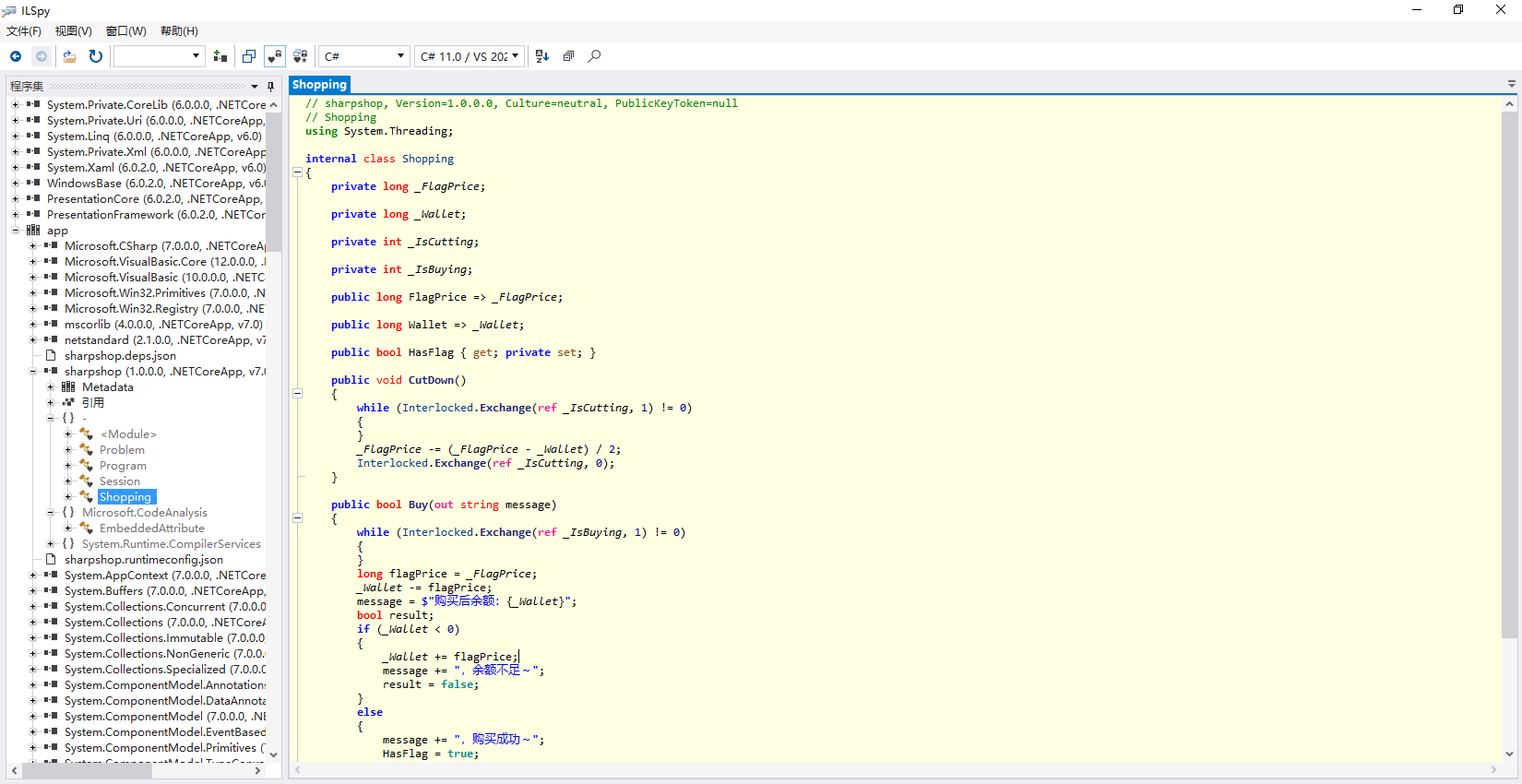1522x784 pixels.
Task: Select the netstandard assembly
Action: tap(165, 340)
